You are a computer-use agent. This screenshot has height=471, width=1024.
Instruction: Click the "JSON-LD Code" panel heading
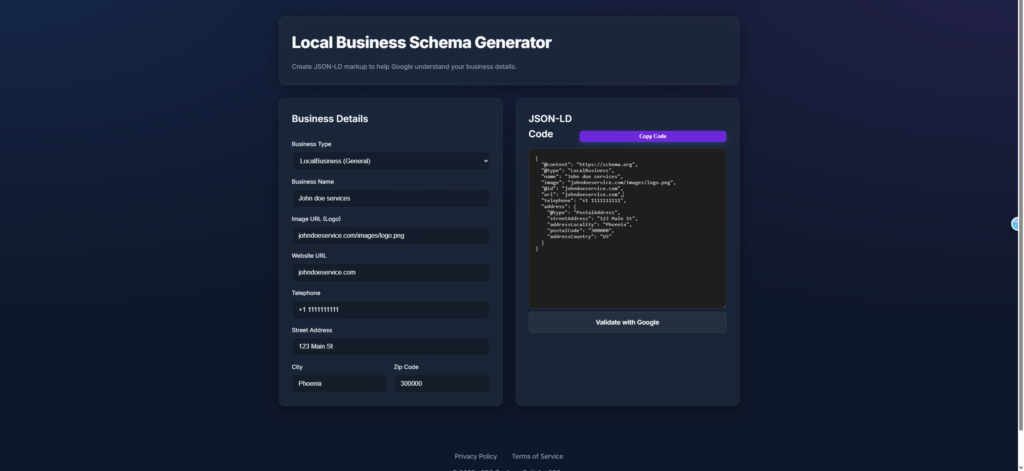(x=550, y=126)
